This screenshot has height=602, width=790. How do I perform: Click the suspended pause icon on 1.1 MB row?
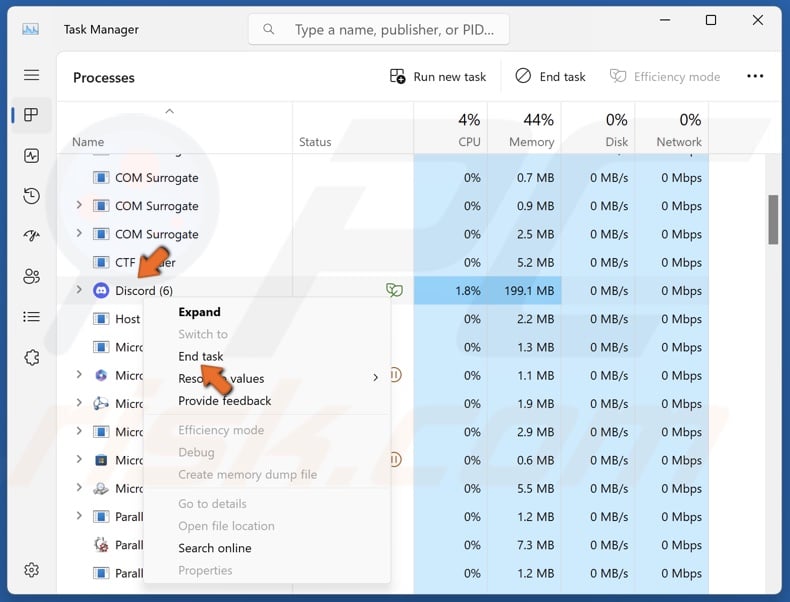(x=396, y=375)
